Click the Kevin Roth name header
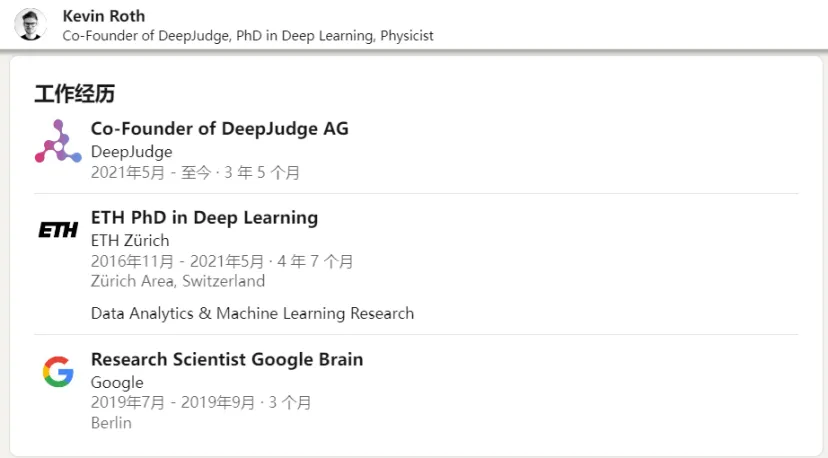Screen dimensions: 828x458 [104, 16]
